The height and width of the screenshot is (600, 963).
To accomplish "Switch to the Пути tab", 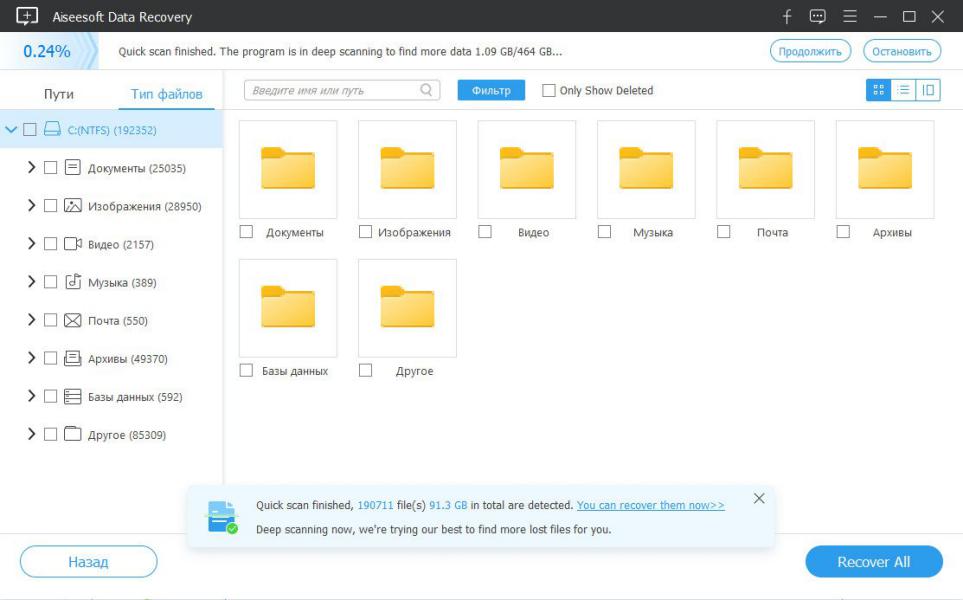I will click(x=59, y=94).
